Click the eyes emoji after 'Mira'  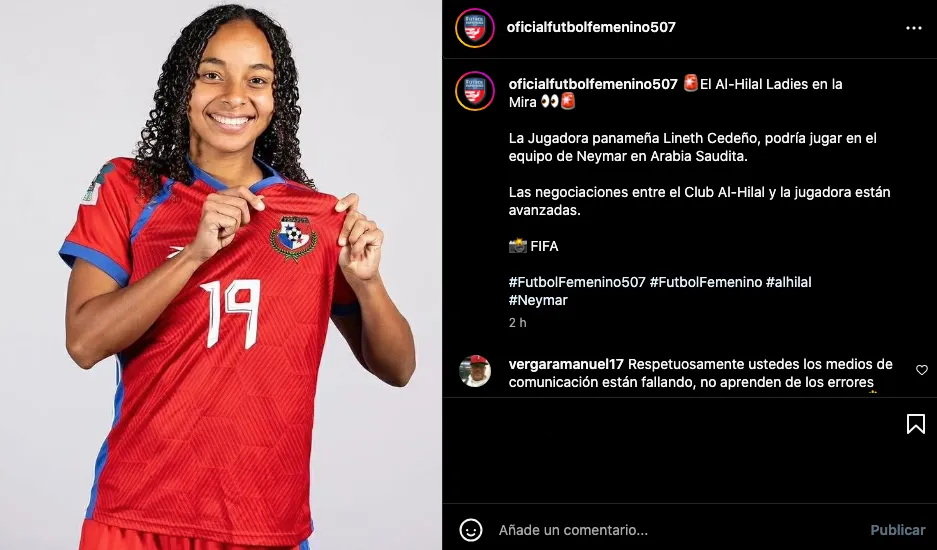pos(549,102)
